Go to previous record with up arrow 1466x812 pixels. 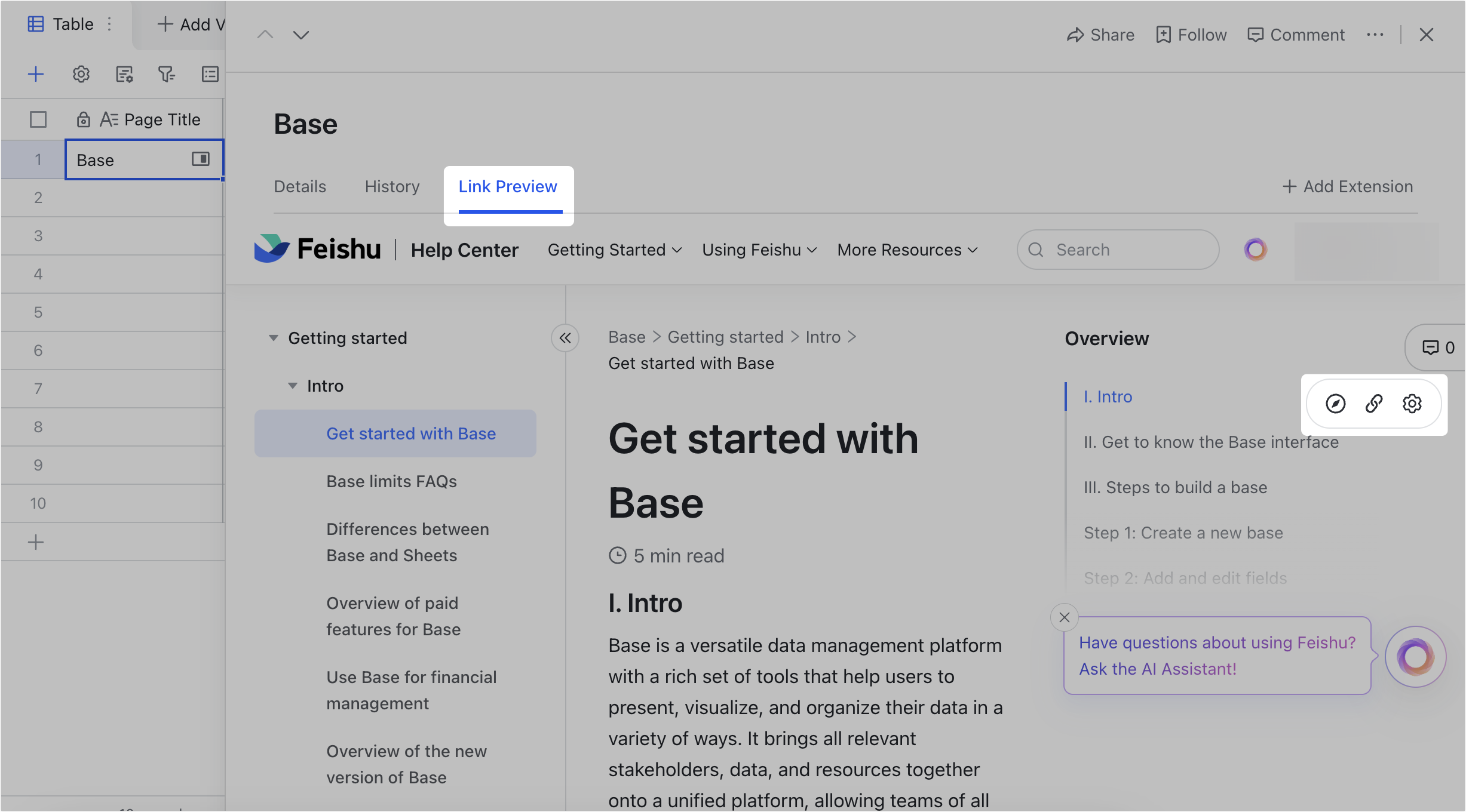tap(265, 35)
